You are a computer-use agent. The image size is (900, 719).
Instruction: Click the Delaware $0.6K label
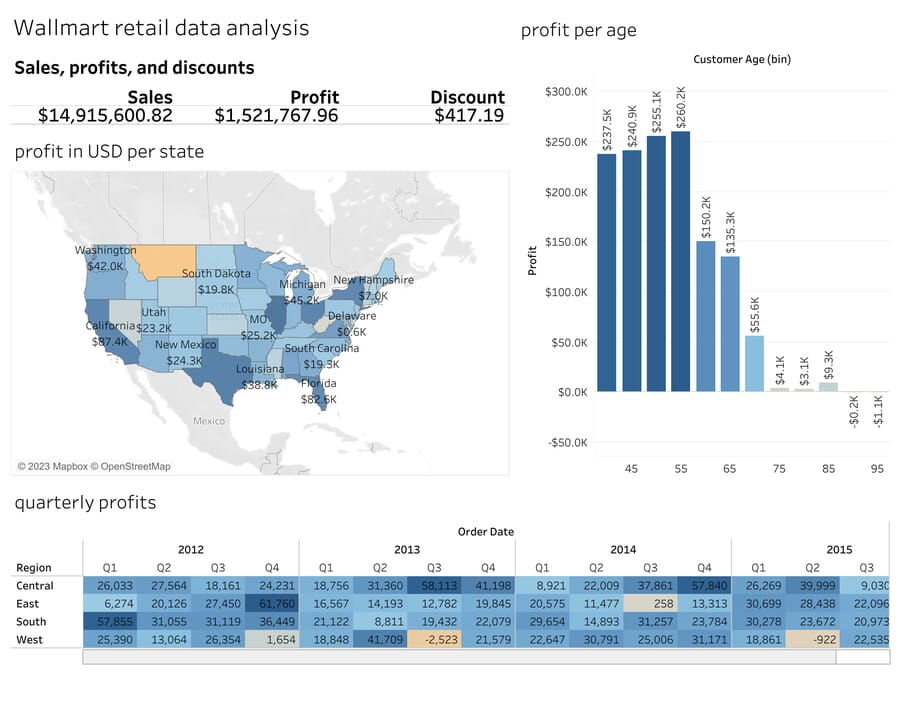point(352,324)
